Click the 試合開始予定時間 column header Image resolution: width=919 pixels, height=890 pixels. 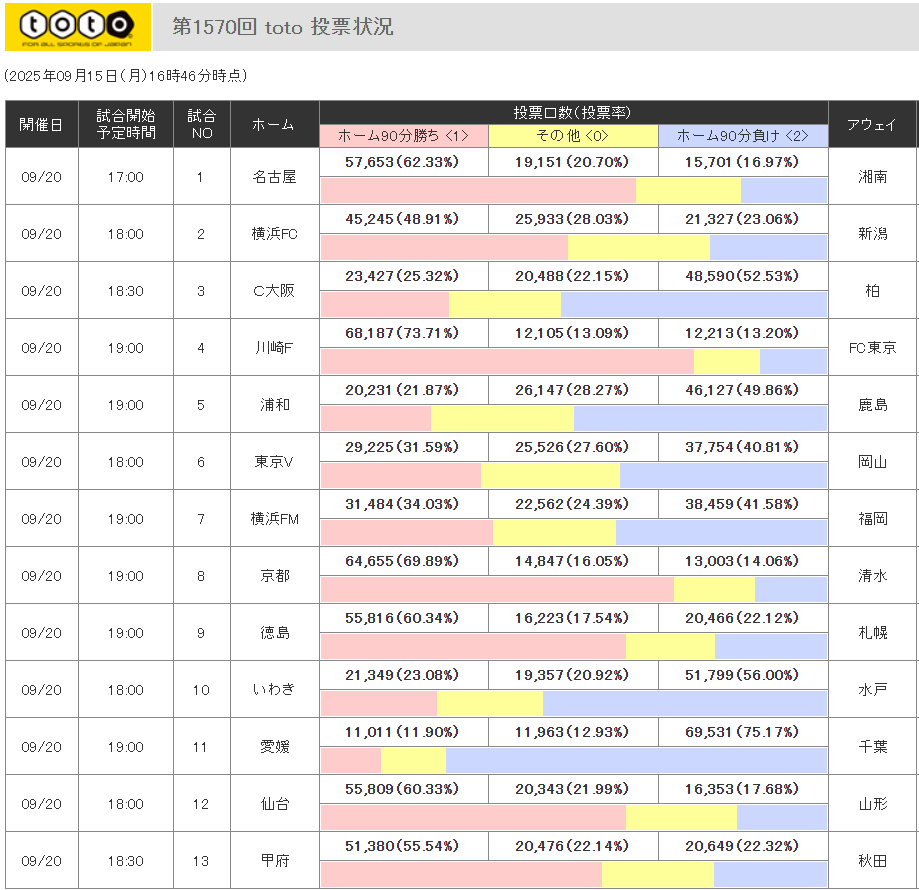pyautogui.click(x=126, y=124)
